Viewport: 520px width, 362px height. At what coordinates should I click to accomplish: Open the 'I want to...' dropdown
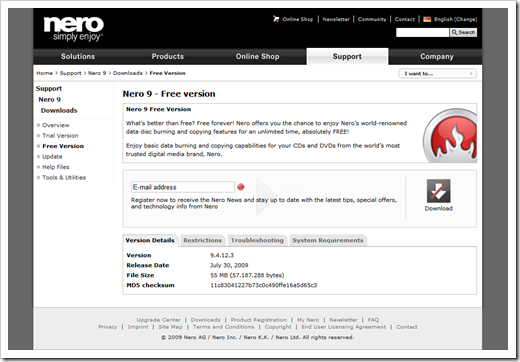(438, 73)
